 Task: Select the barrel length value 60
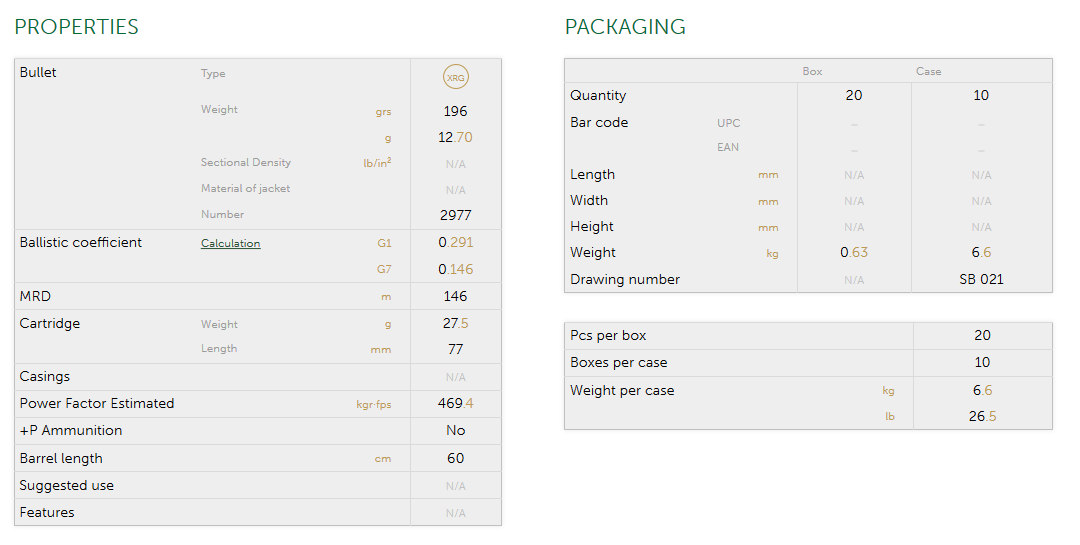pyautogui.click(x=455, y=458)
